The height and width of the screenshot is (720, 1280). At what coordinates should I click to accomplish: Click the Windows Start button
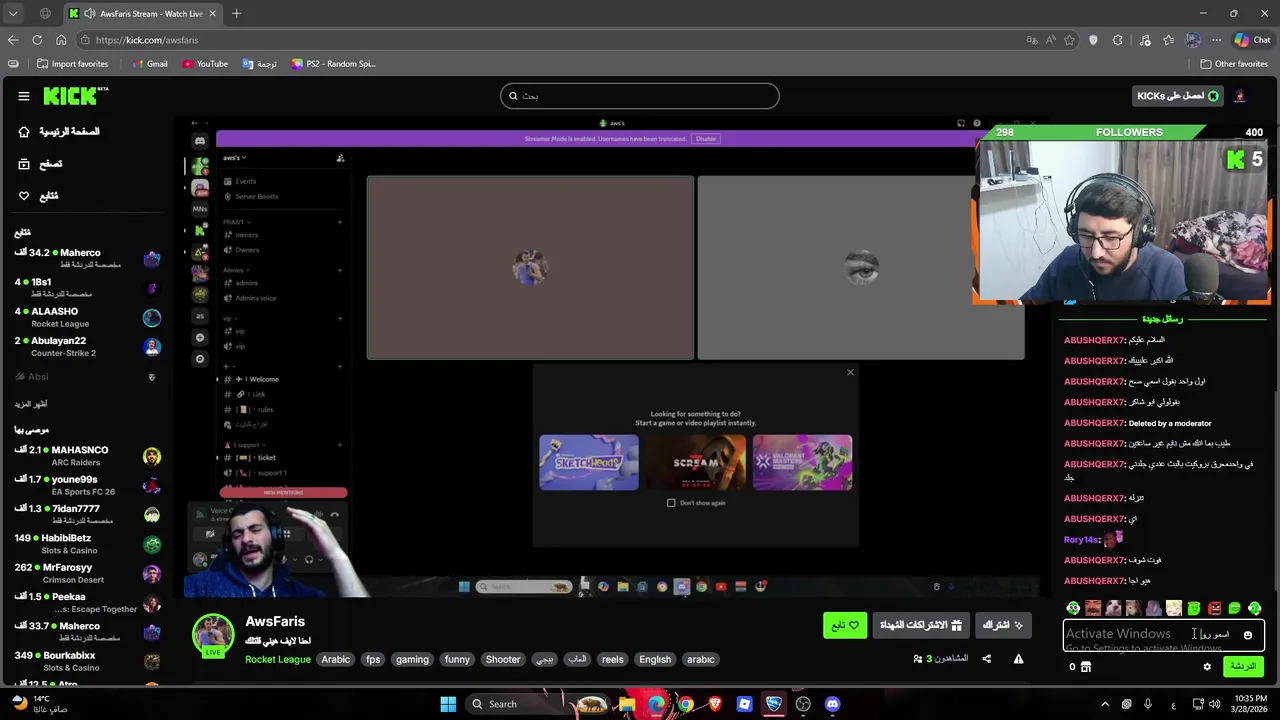(448, 704)
